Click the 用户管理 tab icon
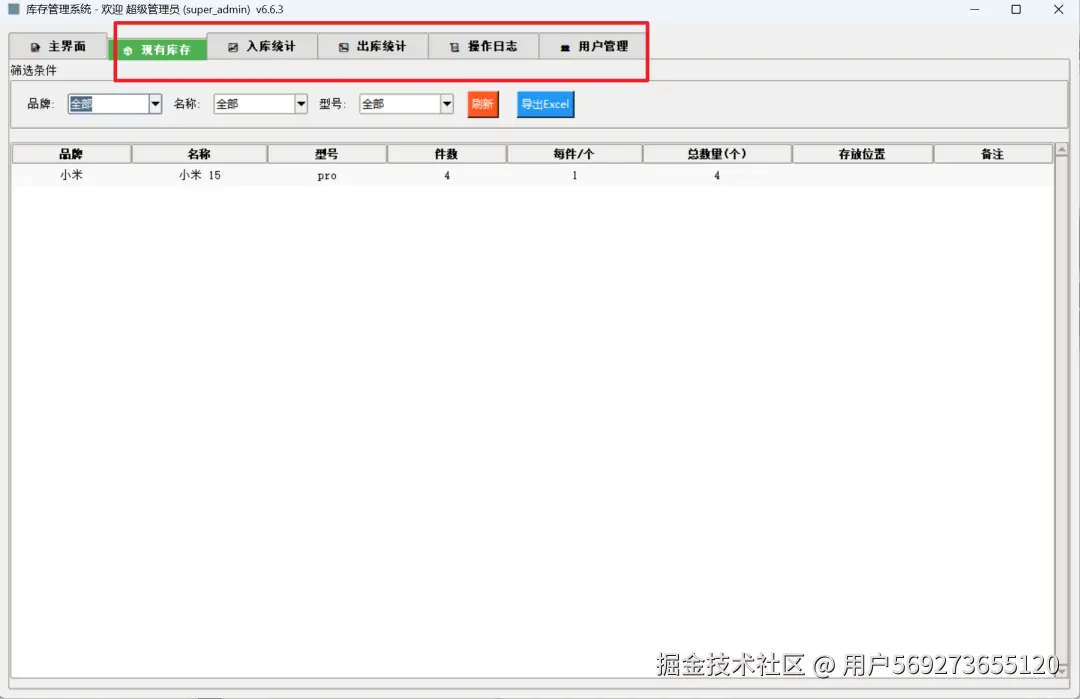 [x=565, y=48]
